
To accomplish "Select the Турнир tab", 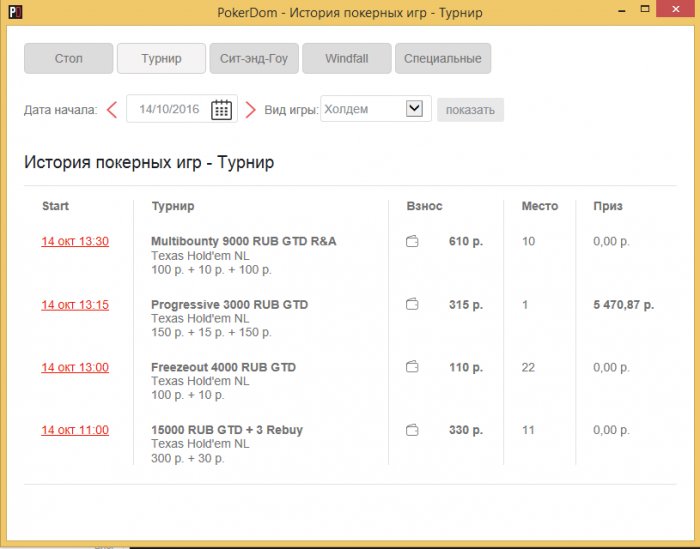I will [x=161, y=59].
